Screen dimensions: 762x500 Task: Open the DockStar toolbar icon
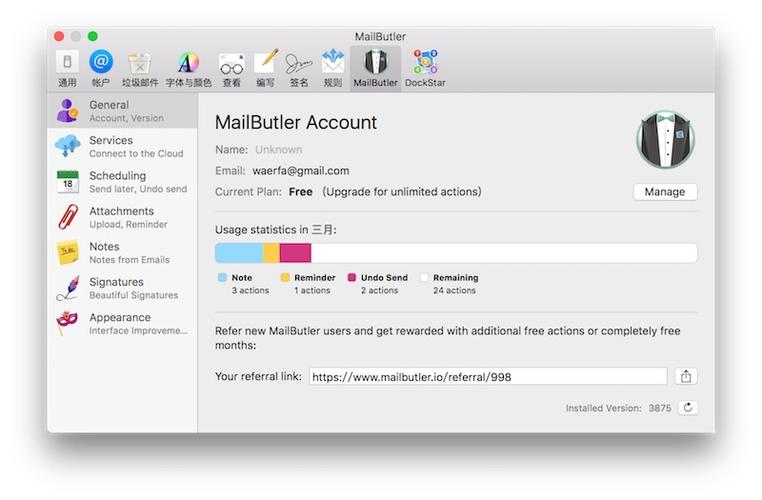(x=425, y=62)
